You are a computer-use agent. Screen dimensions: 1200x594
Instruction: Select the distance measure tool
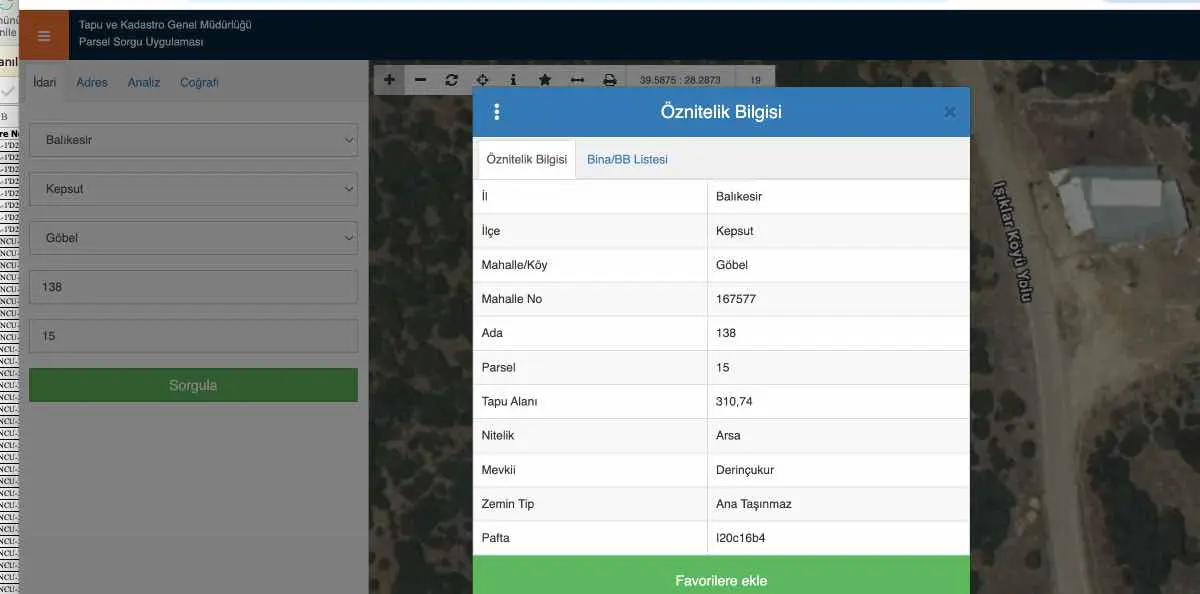[577, 80]
